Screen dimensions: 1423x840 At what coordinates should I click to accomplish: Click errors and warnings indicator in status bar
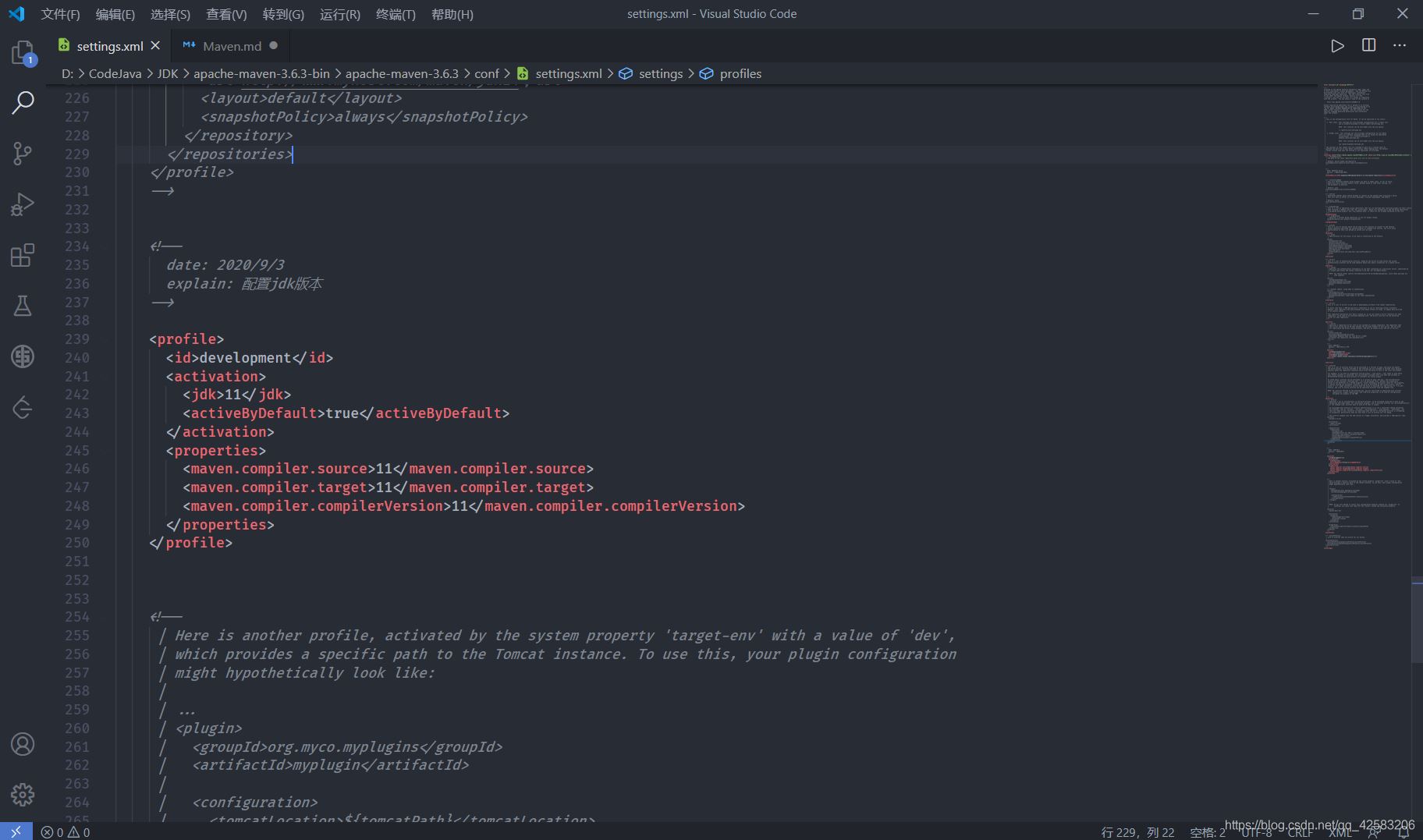(65, 831)
